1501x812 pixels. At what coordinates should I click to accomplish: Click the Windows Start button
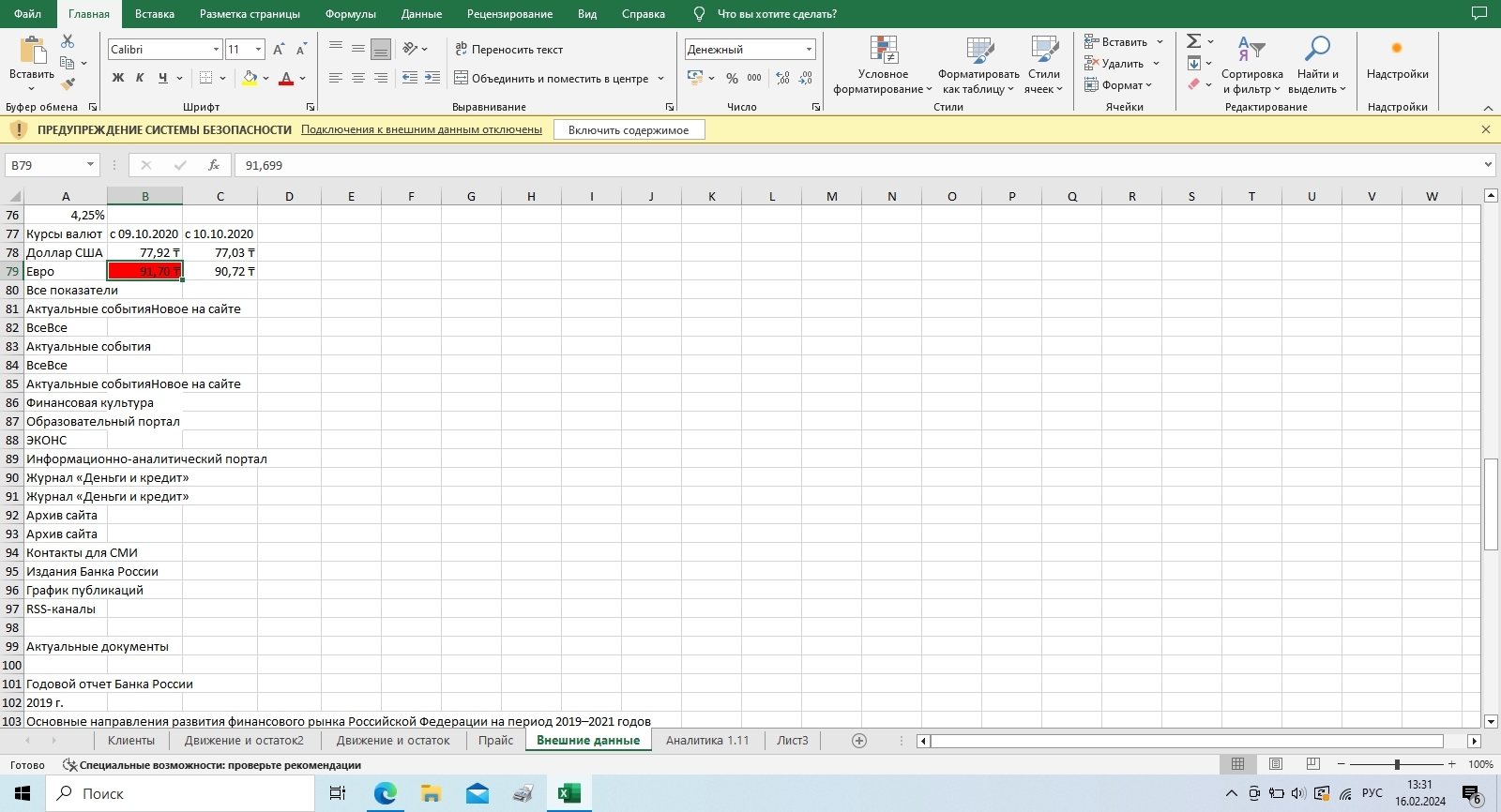(23, 793)
